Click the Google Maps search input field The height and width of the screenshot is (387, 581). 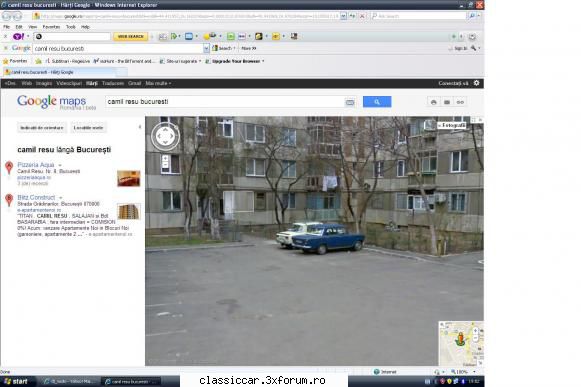coord(225,102)
